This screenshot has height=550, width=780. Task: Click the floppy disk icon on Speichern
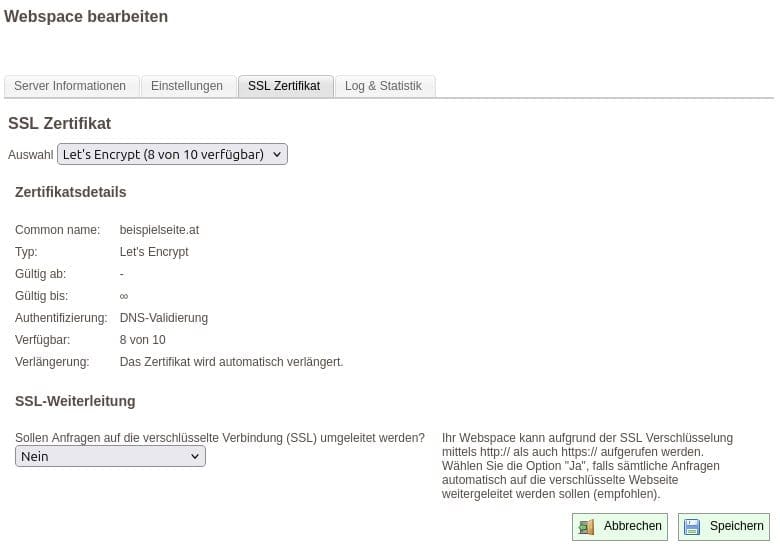692,527
